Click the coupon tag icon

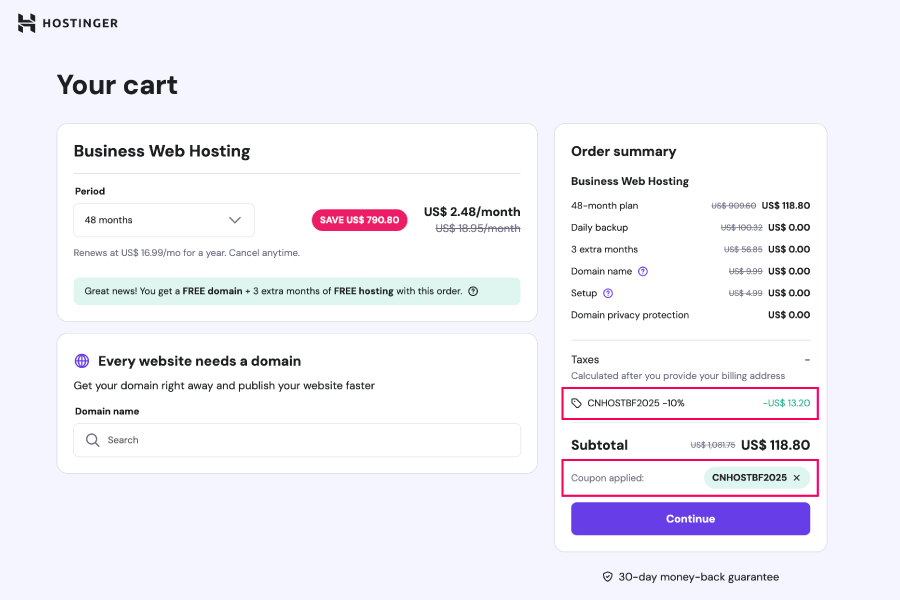(576, 403)
